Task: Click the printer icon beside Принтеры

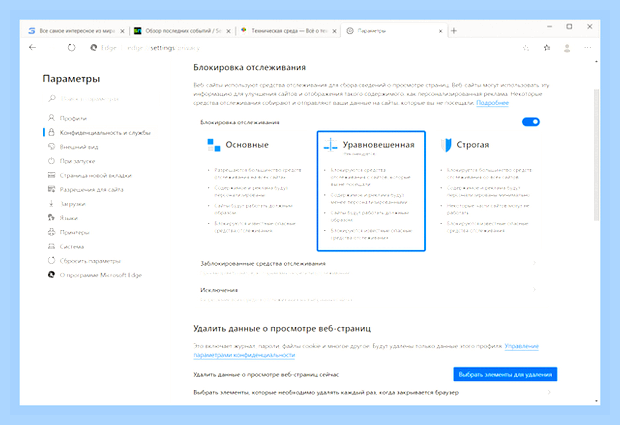Action: pos(51,232)
